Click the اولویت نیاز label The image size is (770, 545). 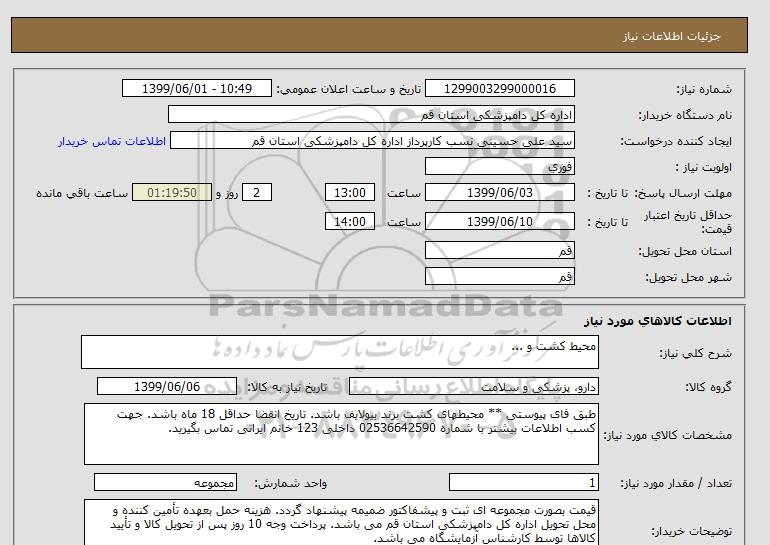[x=703, y=167]
